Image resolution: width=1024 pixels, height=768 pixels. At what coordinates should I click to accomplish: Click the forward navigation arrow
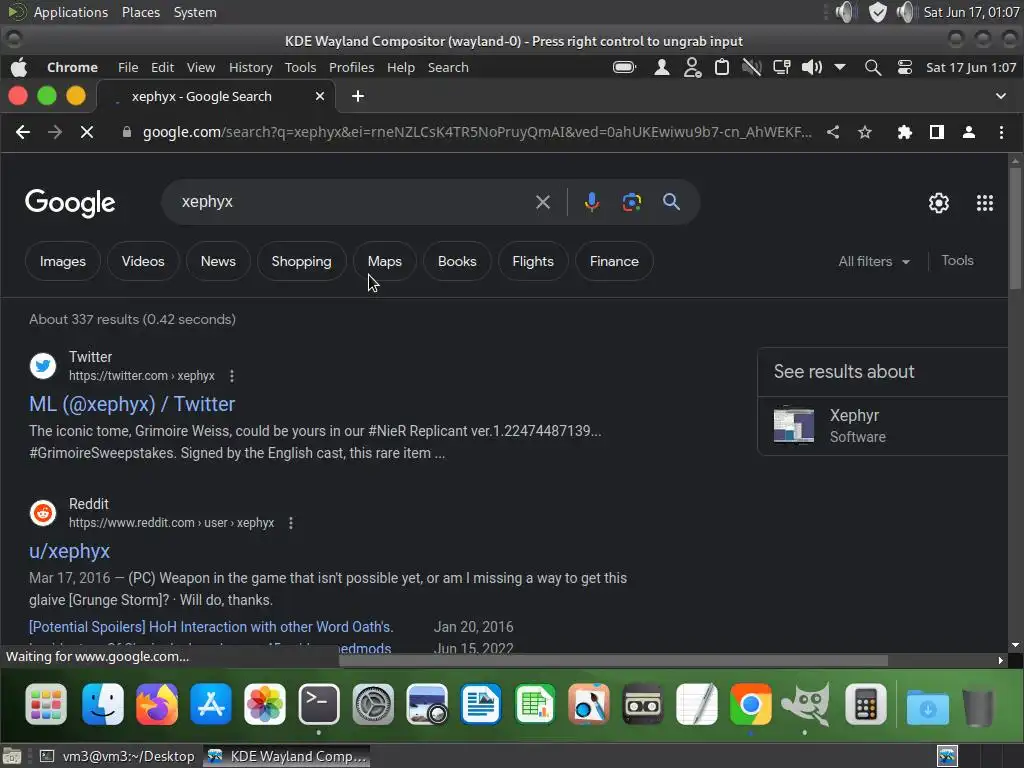[55, 133]
